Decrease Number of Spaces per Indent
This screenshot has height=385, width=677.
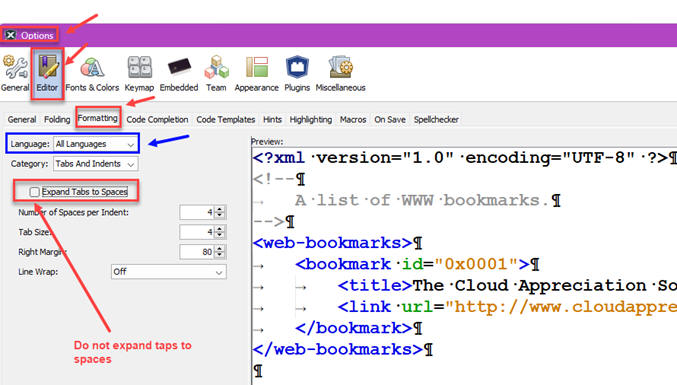click(x=220, y=215)
